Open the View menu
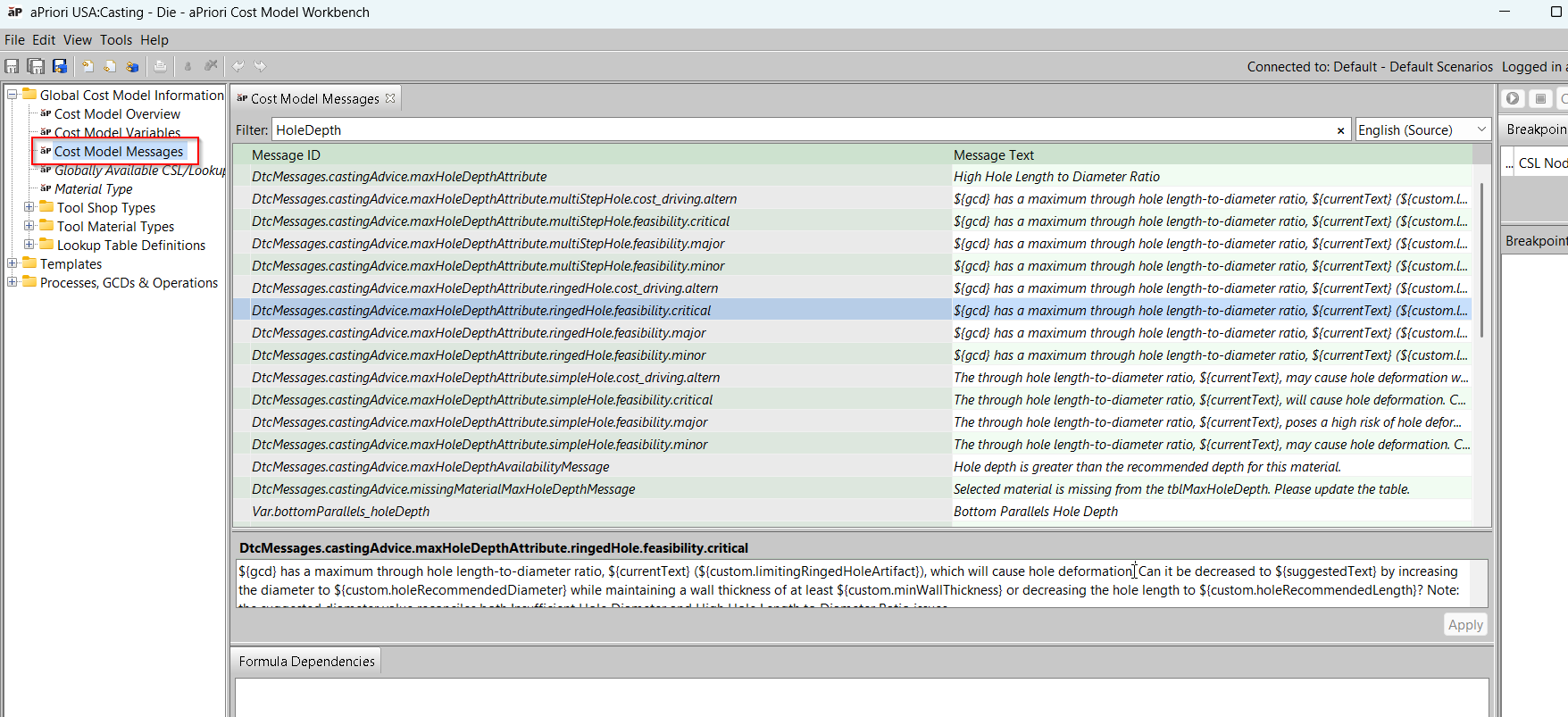 click(78, 40)
